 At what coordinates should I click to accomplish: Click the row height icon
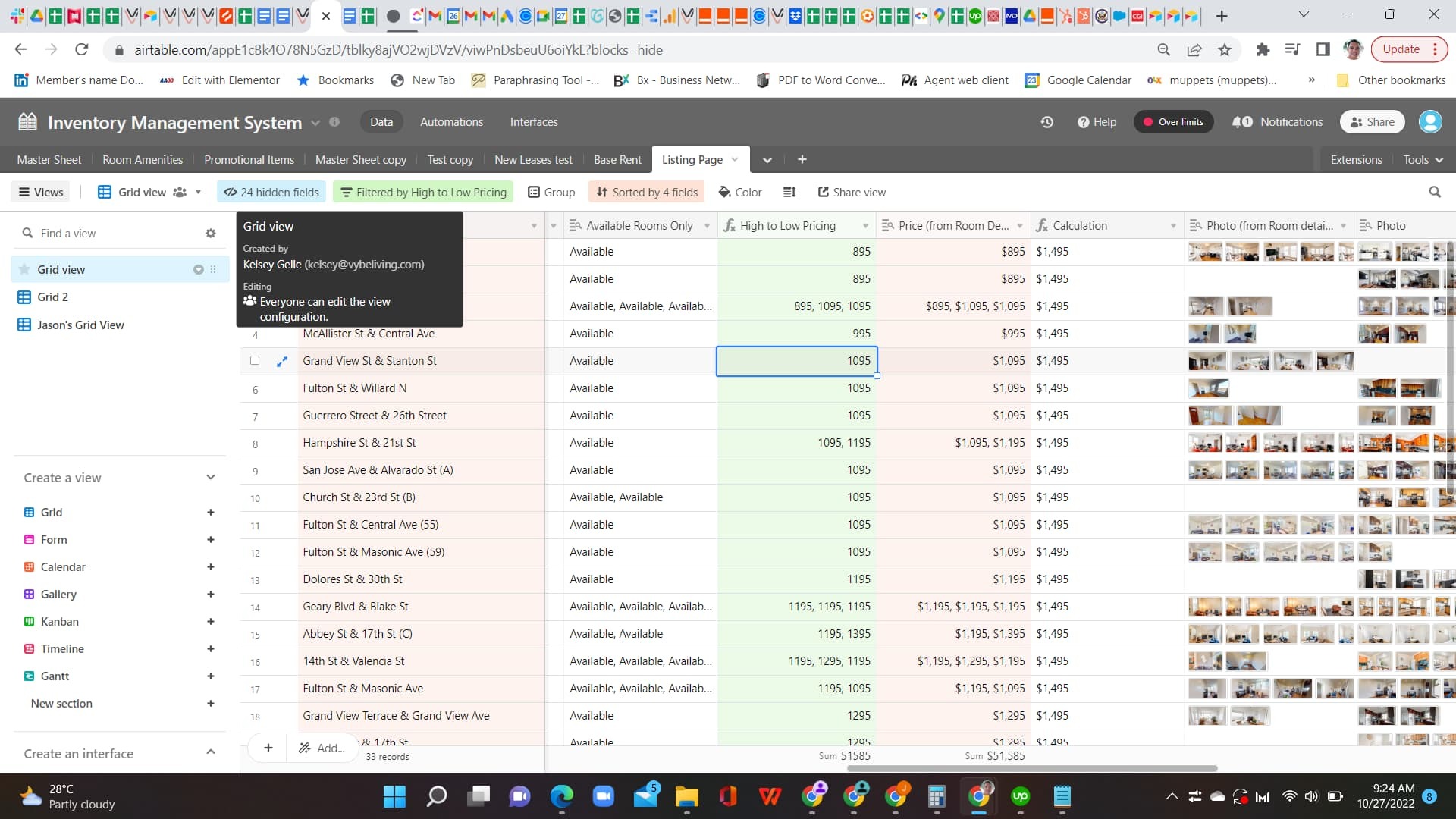(x=789, y=193)
